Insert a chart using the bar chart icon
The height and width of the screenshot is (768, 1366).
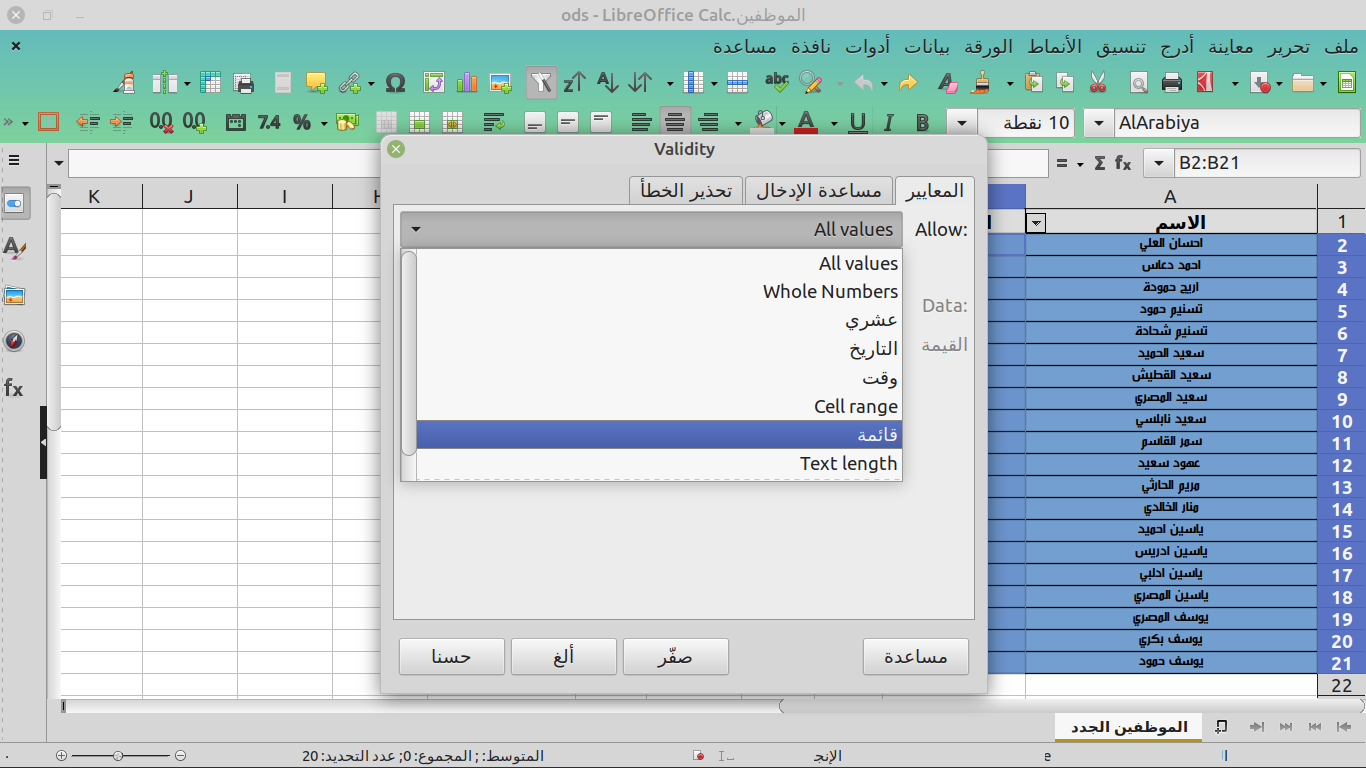pos(467,83)
